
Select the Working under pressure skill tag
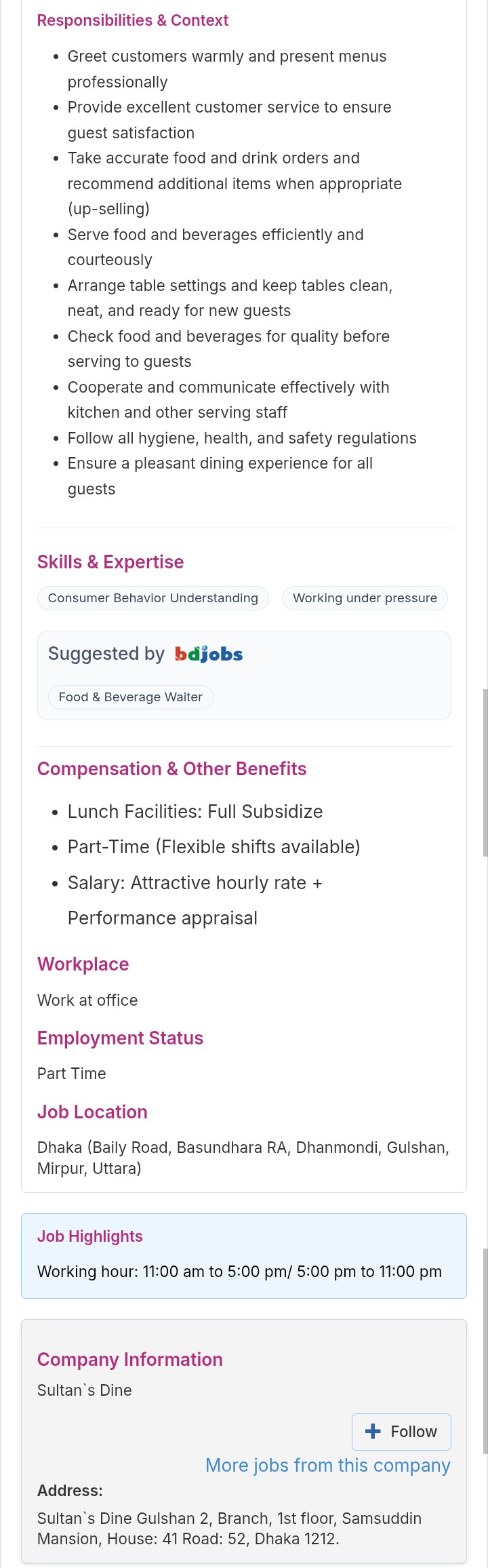[x=365, y=598]
